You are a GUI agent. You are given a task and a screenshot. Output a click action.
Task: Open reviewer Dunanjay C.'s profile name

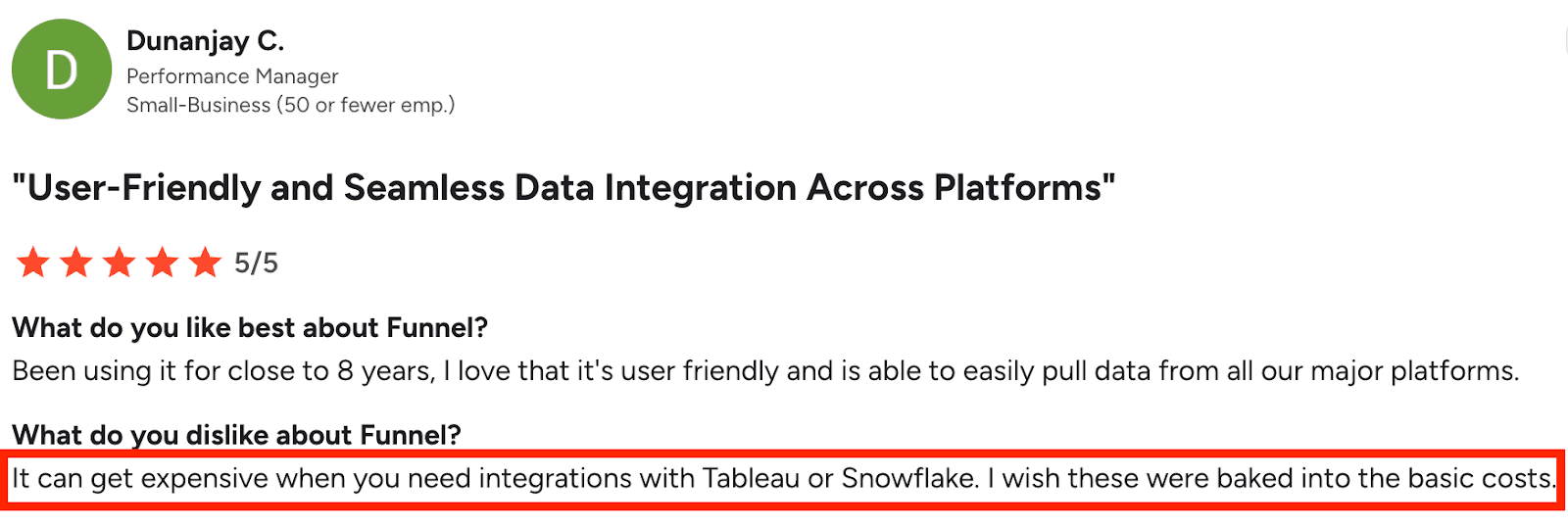pos(205,41)
